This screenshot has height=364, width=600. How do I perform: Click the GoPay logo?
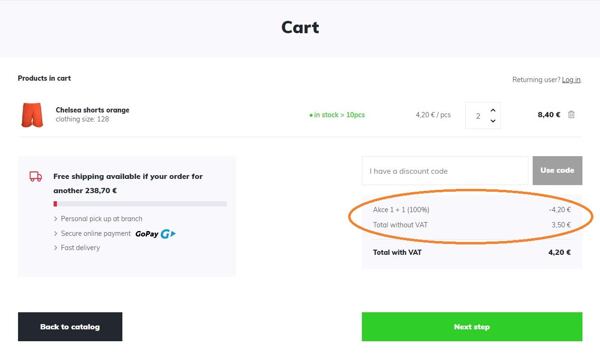coord(155,234)
